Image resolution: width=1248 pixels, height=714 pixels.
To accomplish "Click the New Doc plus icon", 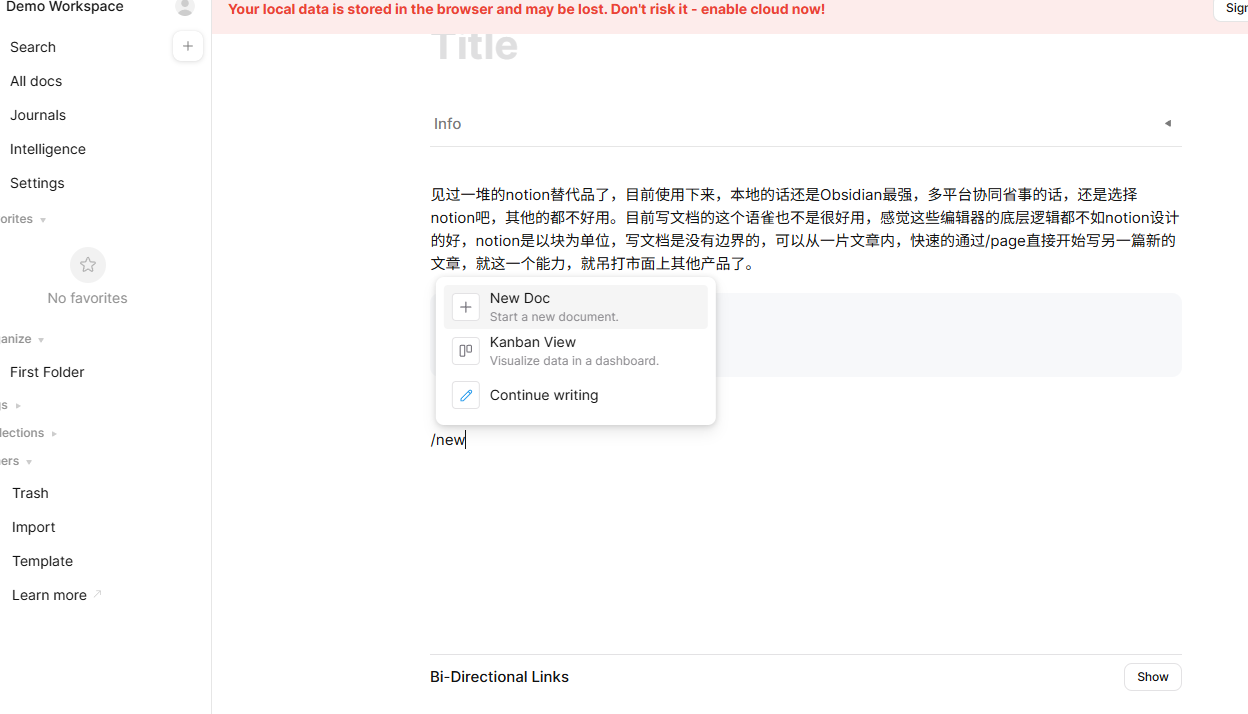I will click(466, 307).
